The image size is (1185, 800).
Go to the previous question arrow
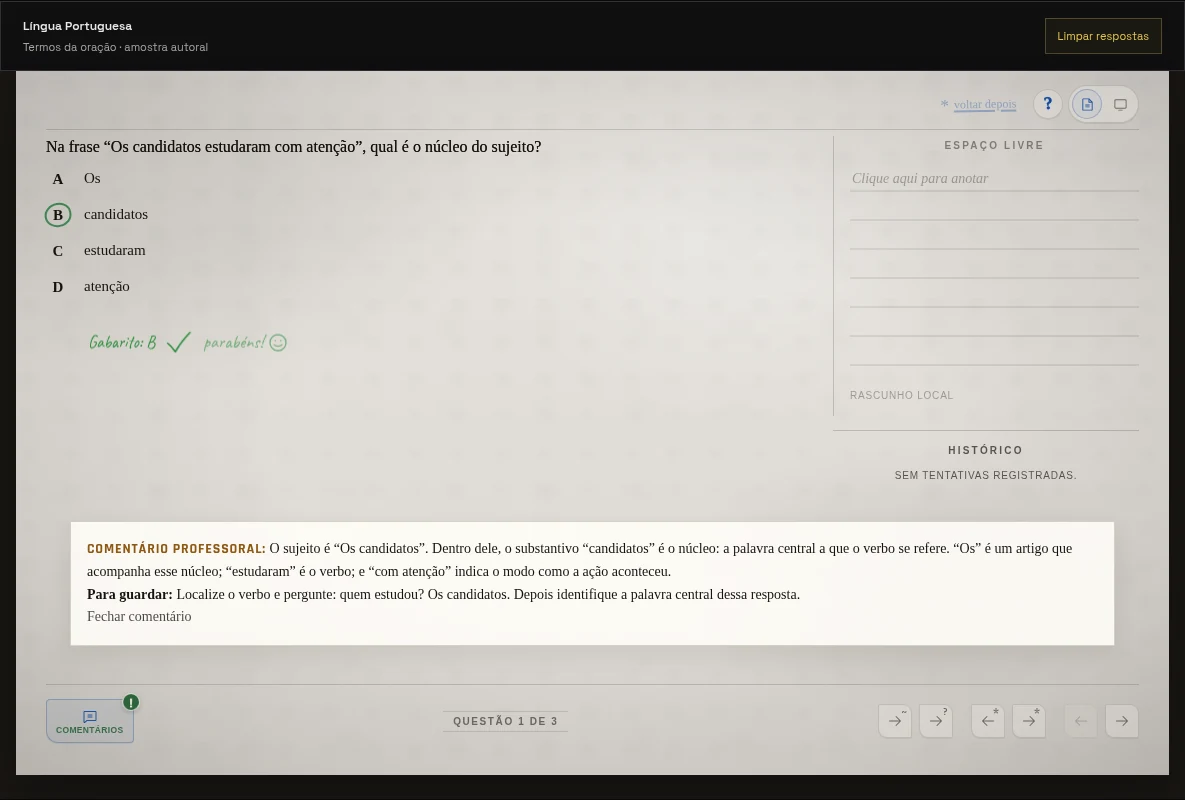(1081, 721)
